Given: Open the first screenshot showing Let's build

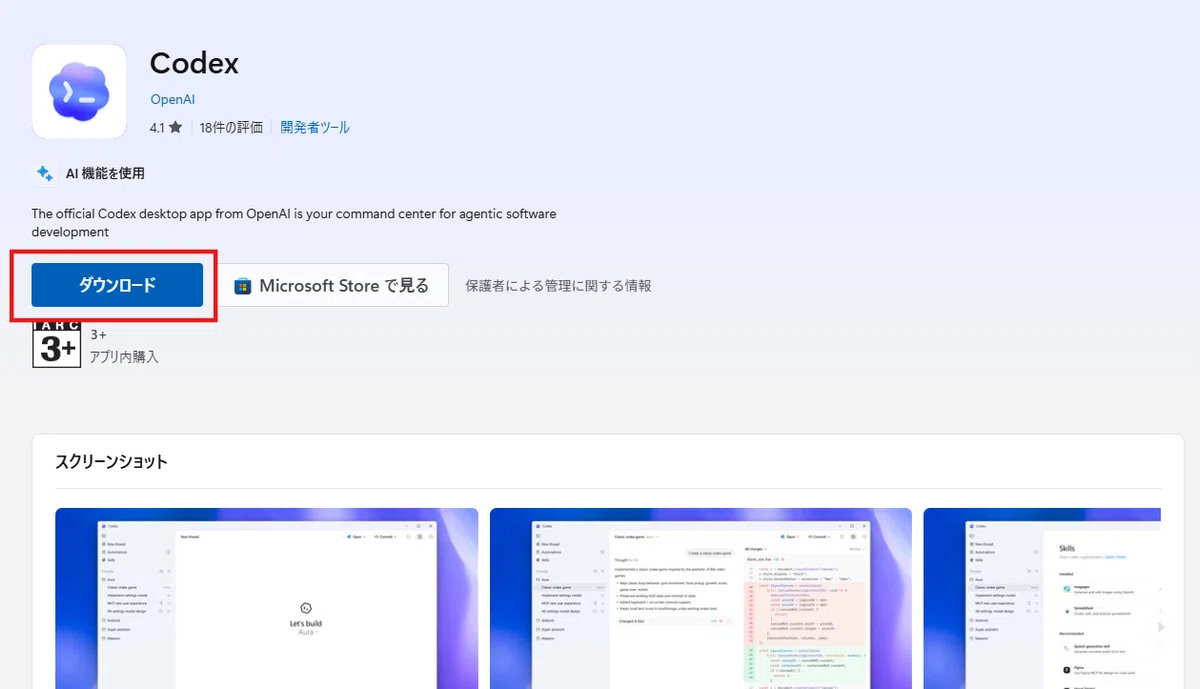Looking at the screenshot, I should (266, 598).
